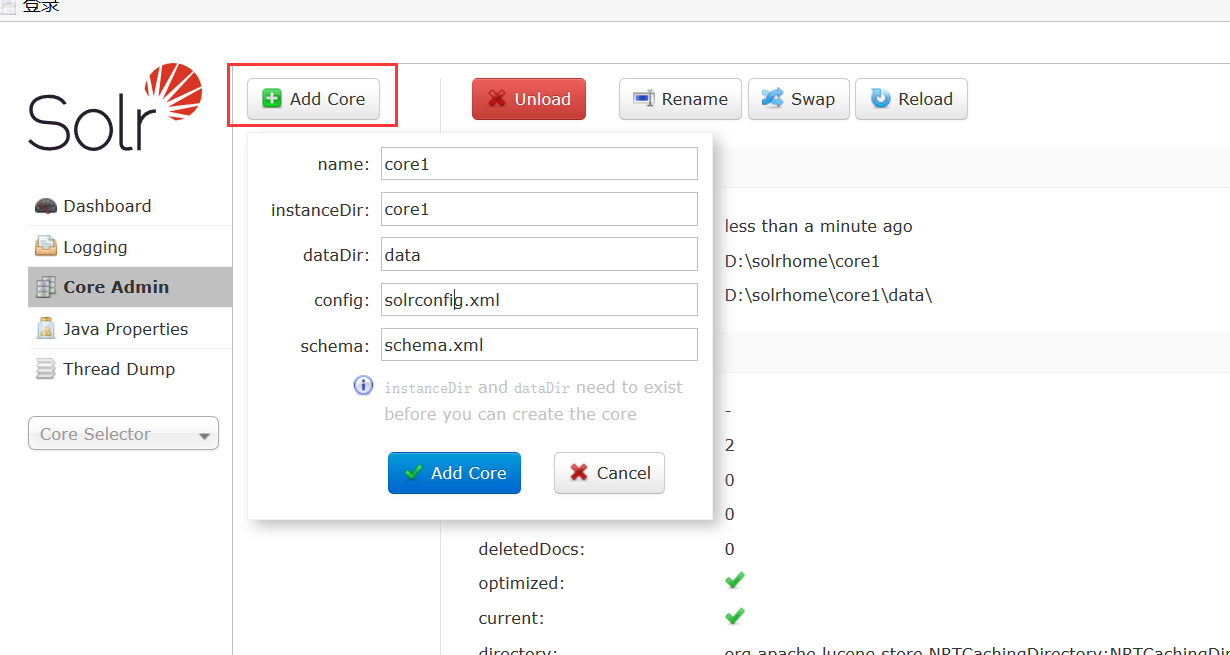This screenshot has width=1230, height=655.
Task: Click the Dashboard gauge icon
Action: pyautogui.click(x=46, y=206)
